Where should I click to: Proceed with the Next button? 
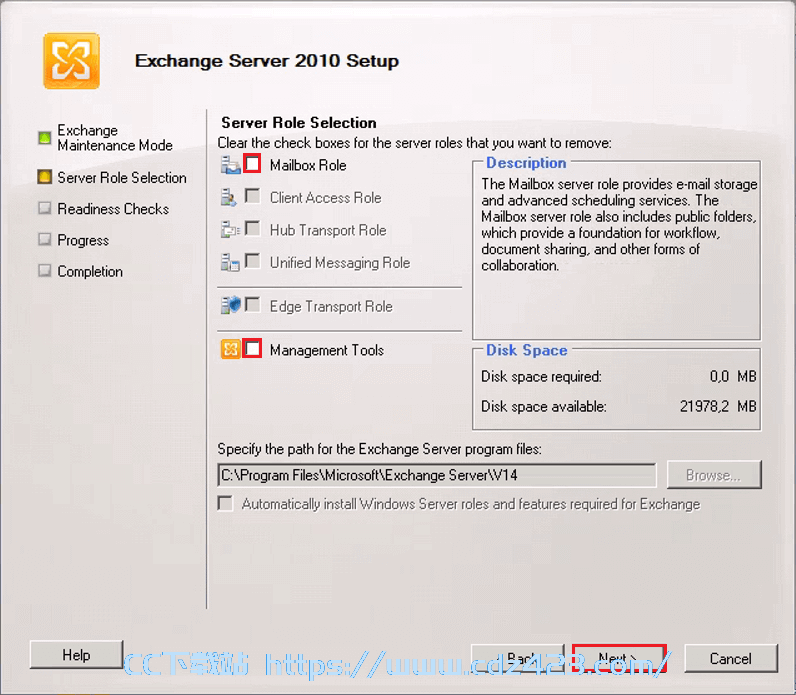click(619, 658)
